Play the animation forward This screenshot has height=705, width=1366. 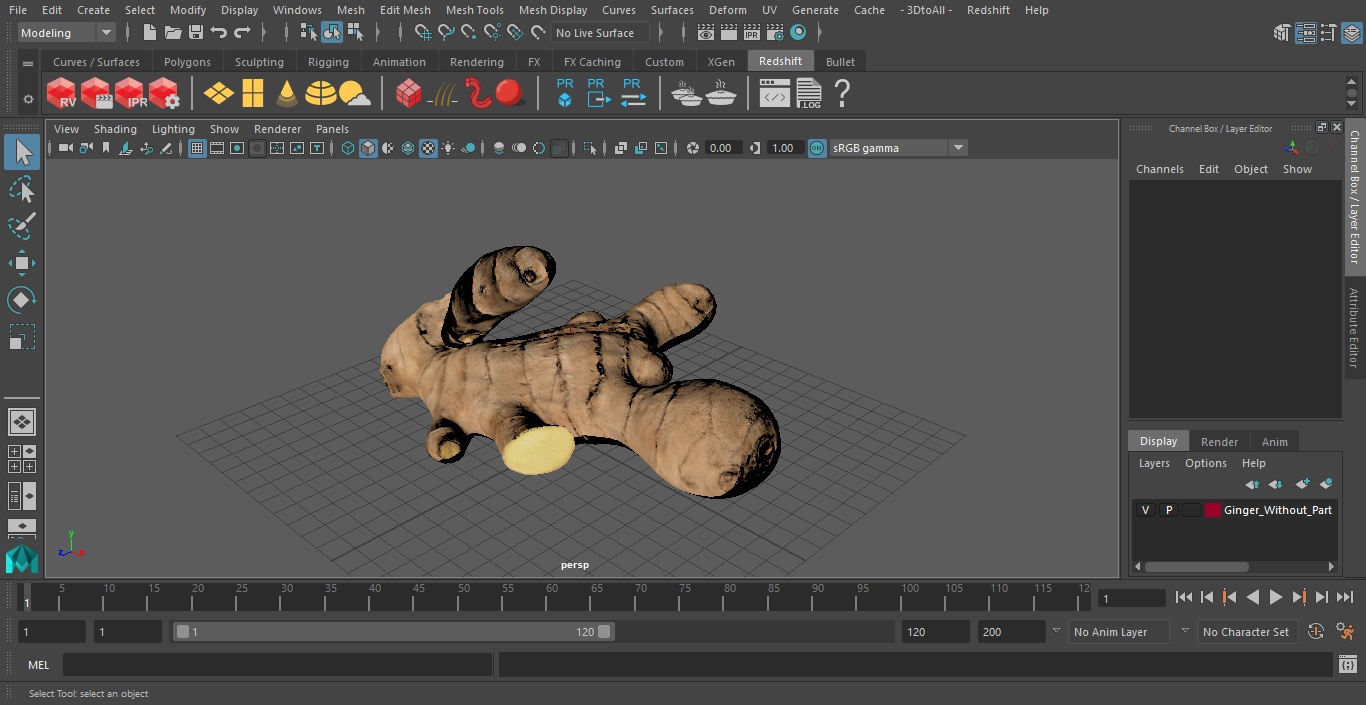point(1276,597)
